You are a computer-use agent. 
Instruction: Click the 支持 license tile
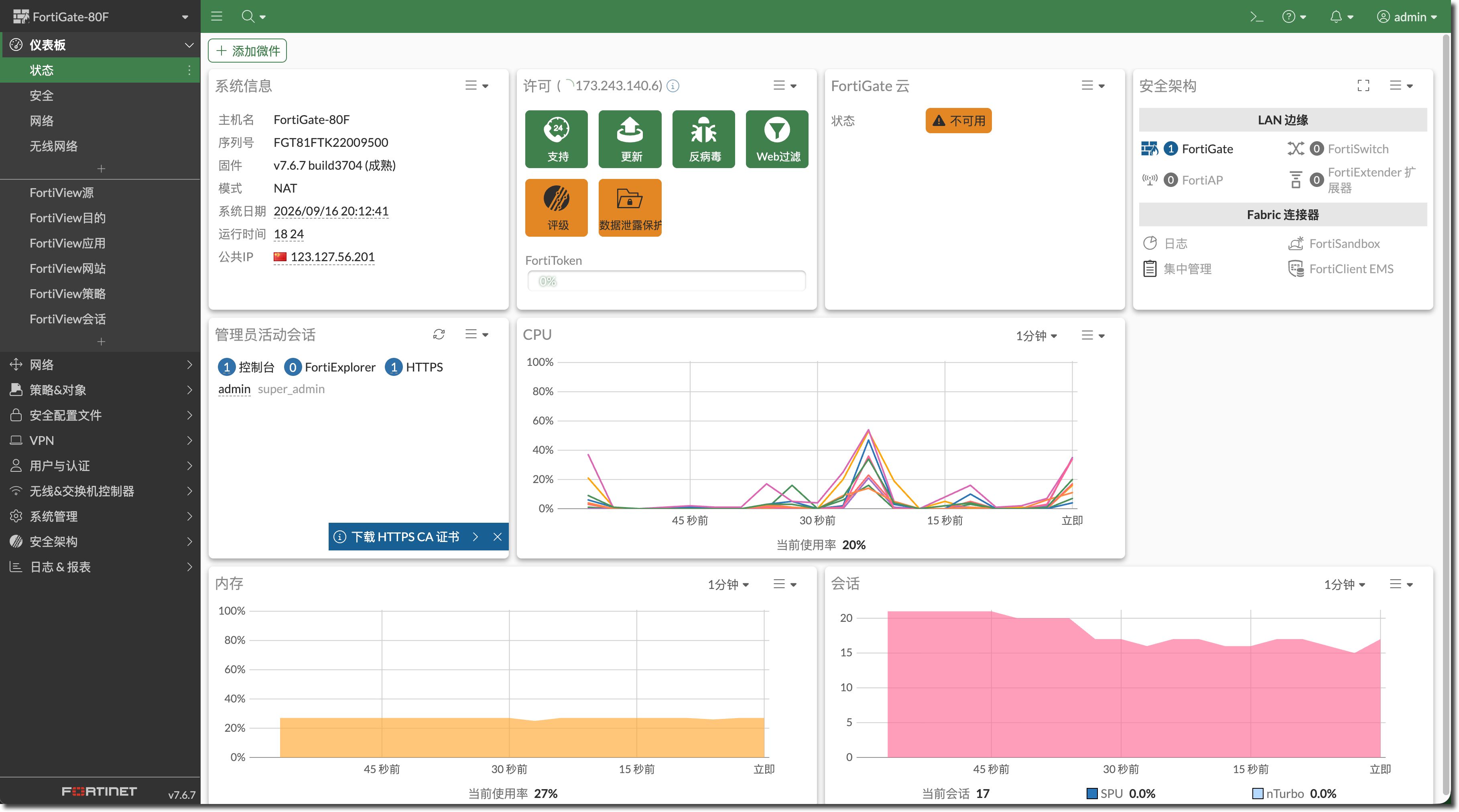[x=556, y=139]
